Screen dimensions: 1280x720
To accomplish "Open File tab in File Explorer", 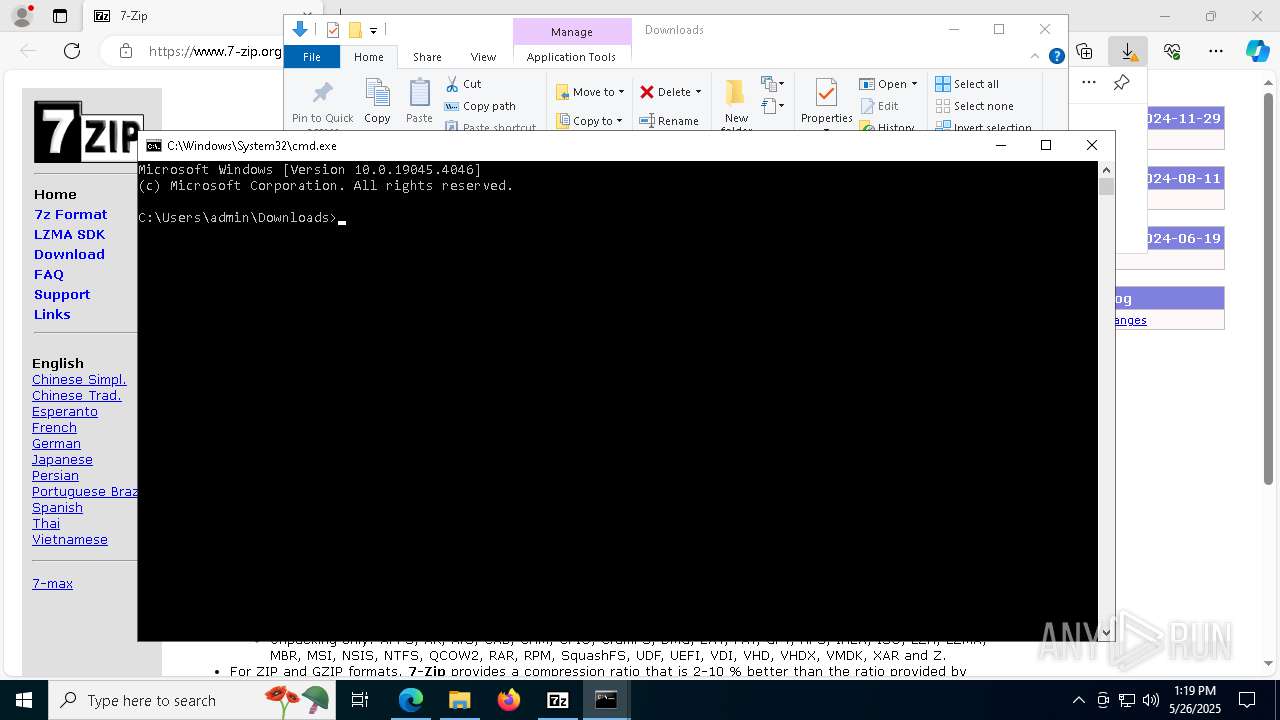I will 312,57.
